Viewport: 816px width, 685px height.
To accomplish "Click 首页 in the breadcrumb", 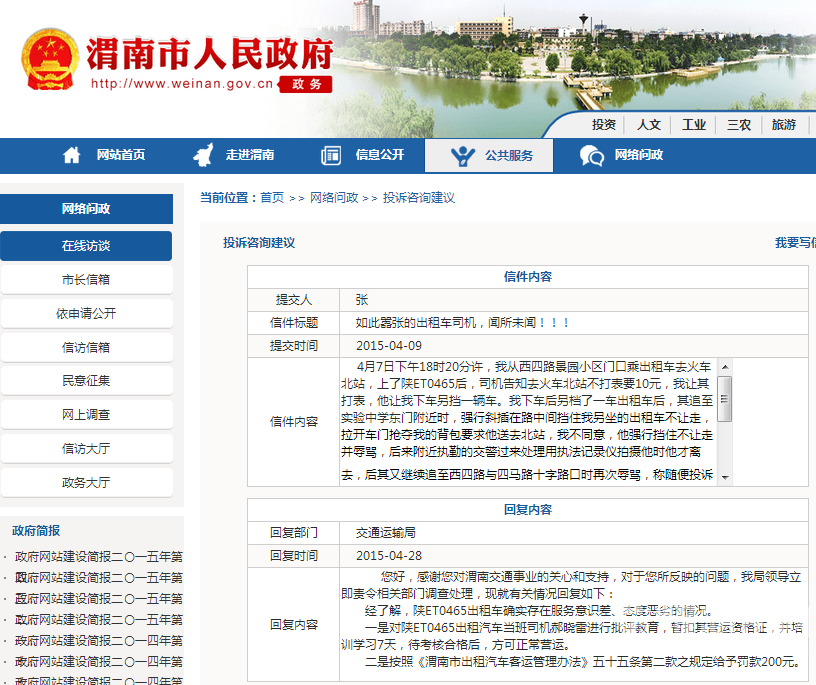I will 272,198.
